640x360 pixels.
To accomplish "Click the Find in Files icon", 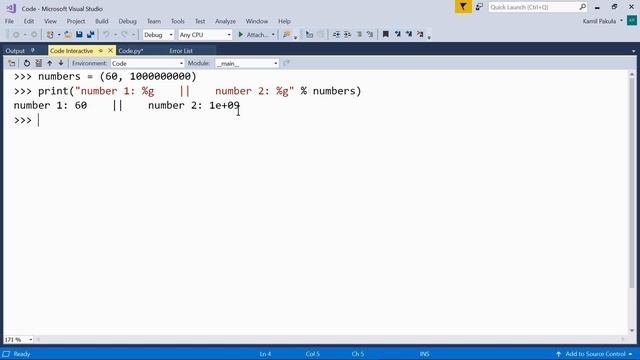I will click(287, 35).
